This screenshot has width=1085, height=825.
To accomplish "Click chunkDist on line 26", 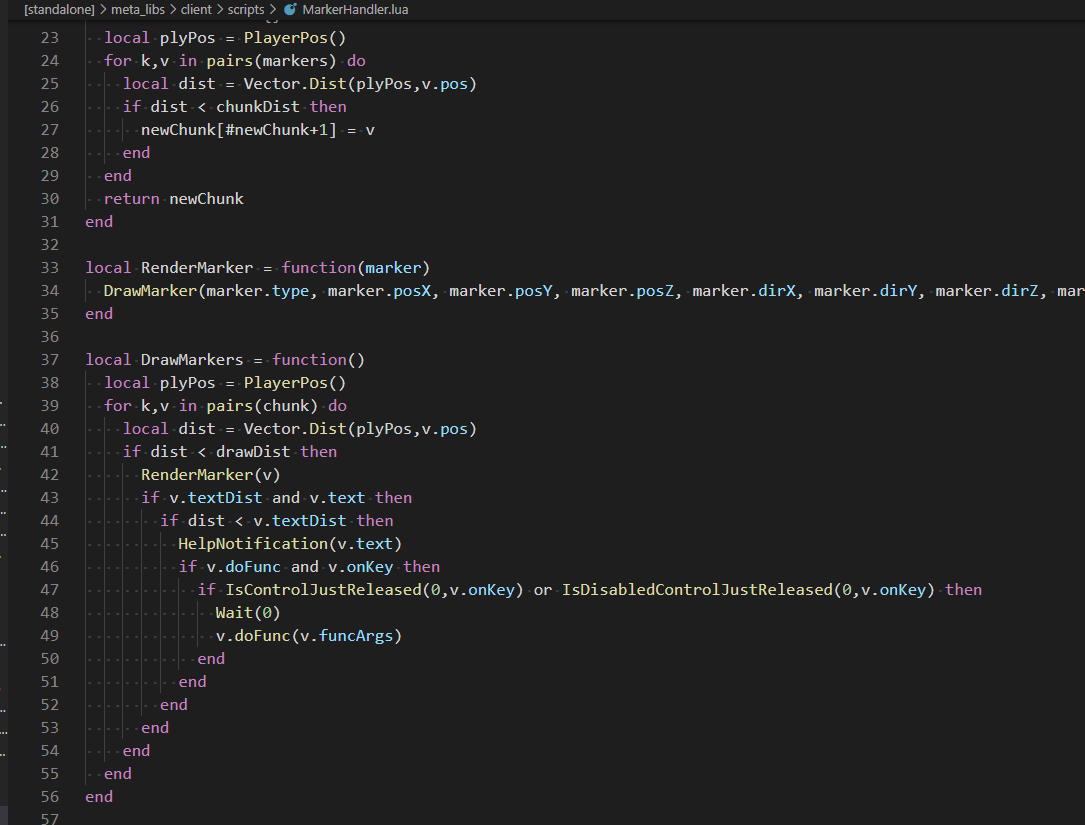I will coord(257,107).
